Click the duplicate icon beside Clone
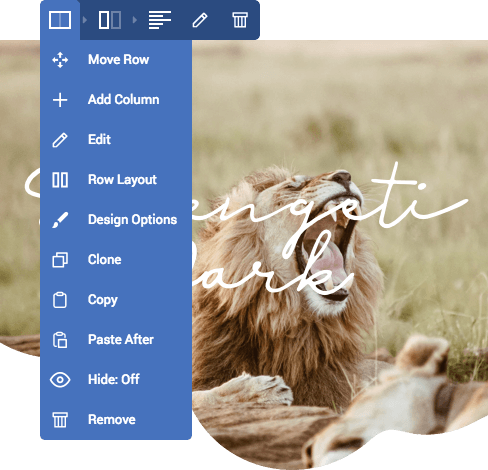488x470 pixels. pyautogui.click(x=60, y=260)
